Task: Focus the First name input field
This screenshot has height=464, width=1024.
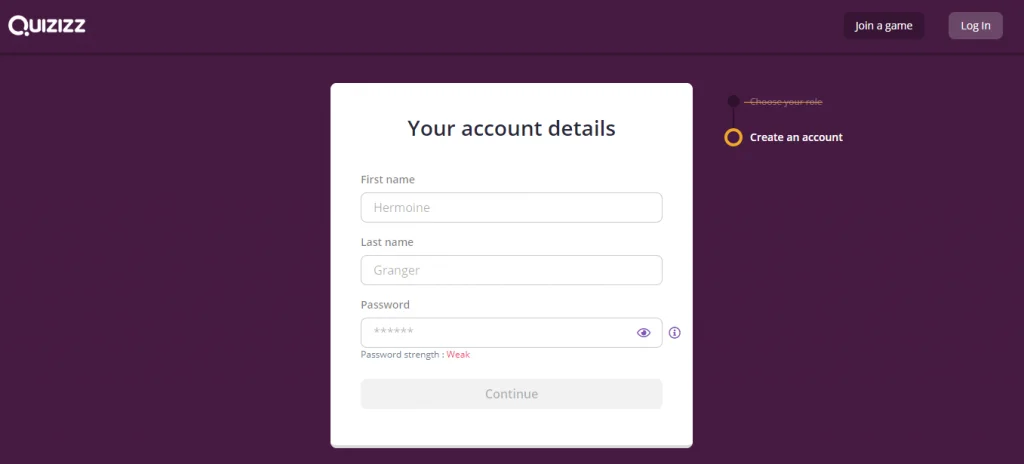Action: [x=511, y=208]
